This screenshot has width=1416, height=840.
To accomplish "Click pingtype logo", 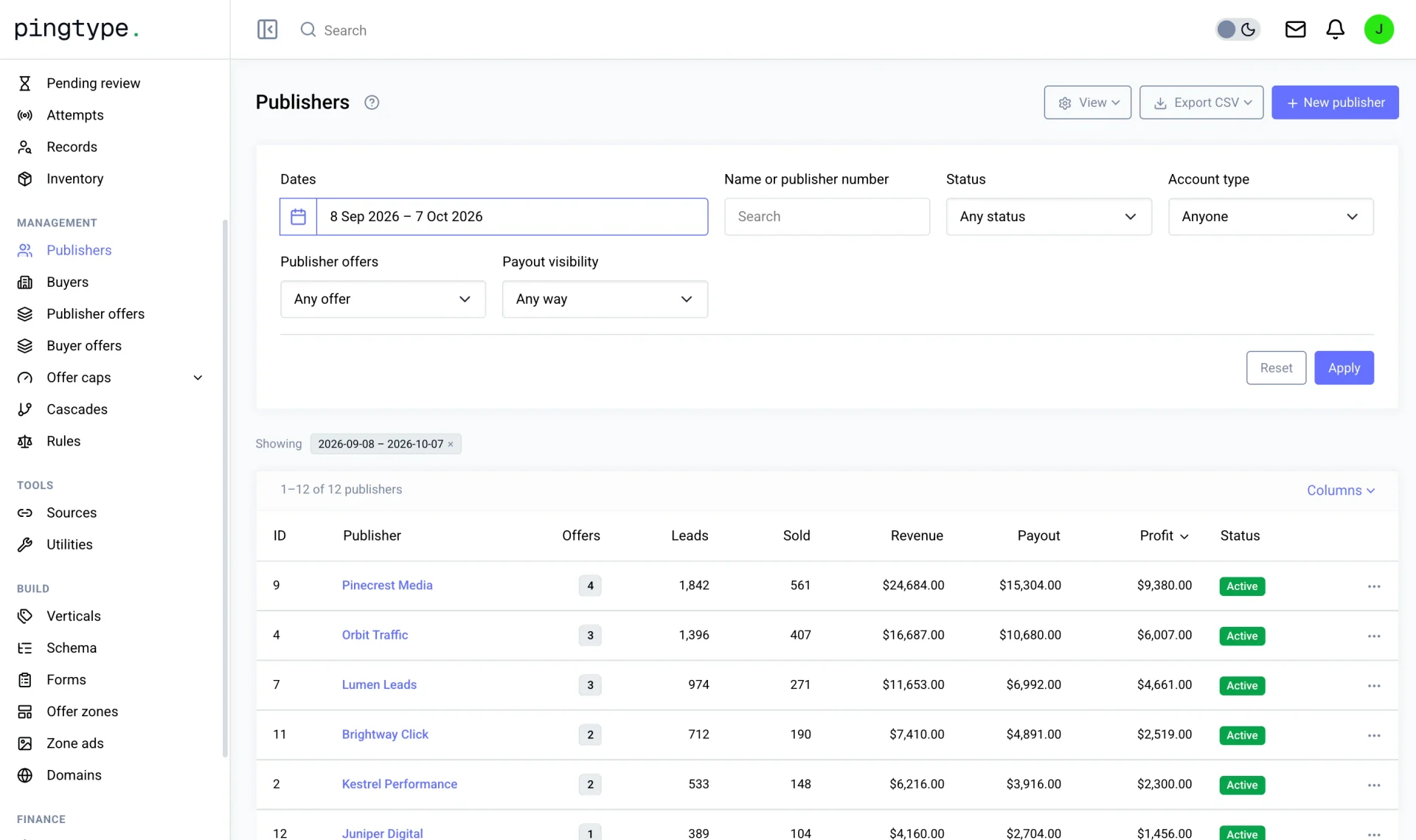I will [x=76, y=29].
